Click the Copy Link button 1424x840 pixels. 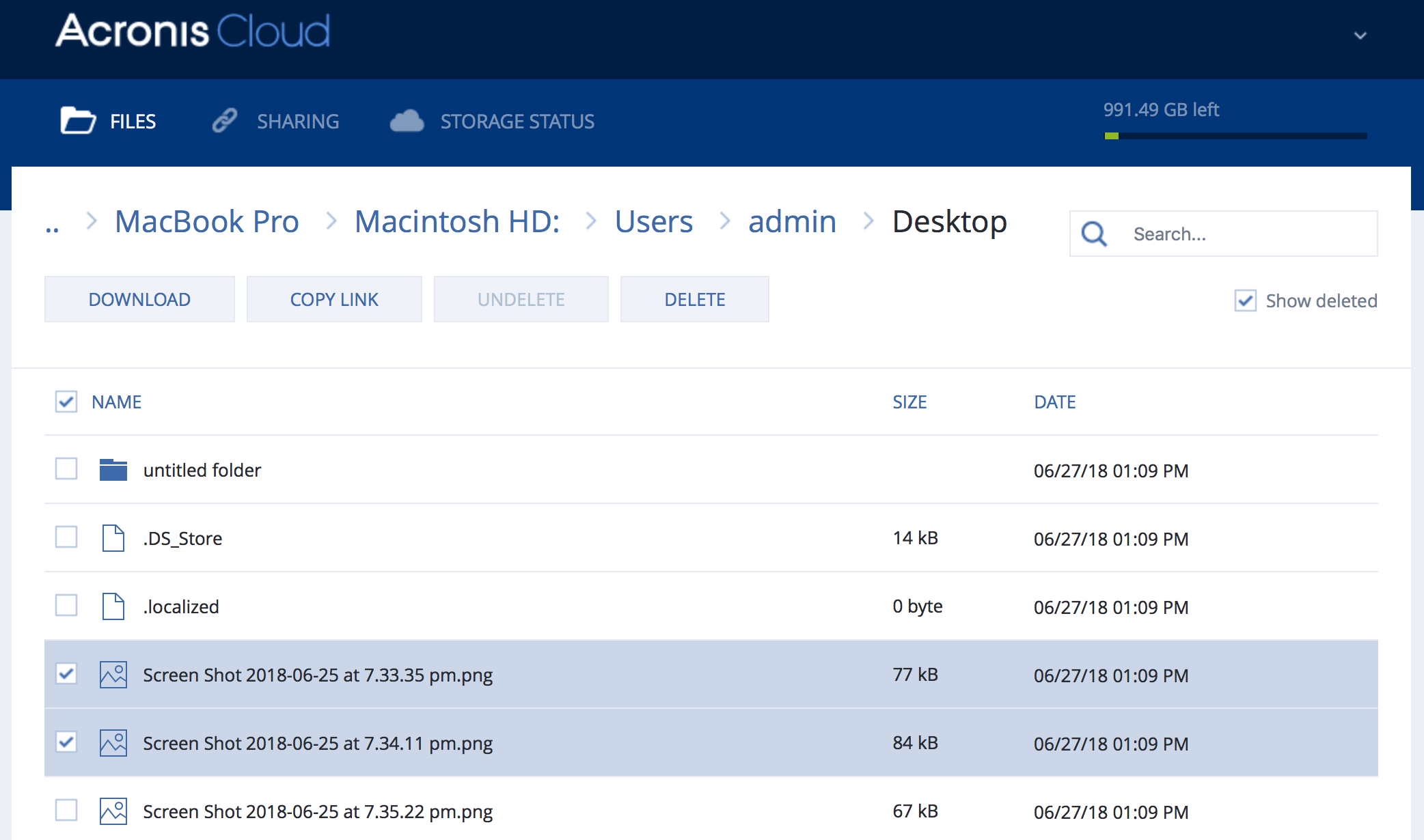coord(334,298)
